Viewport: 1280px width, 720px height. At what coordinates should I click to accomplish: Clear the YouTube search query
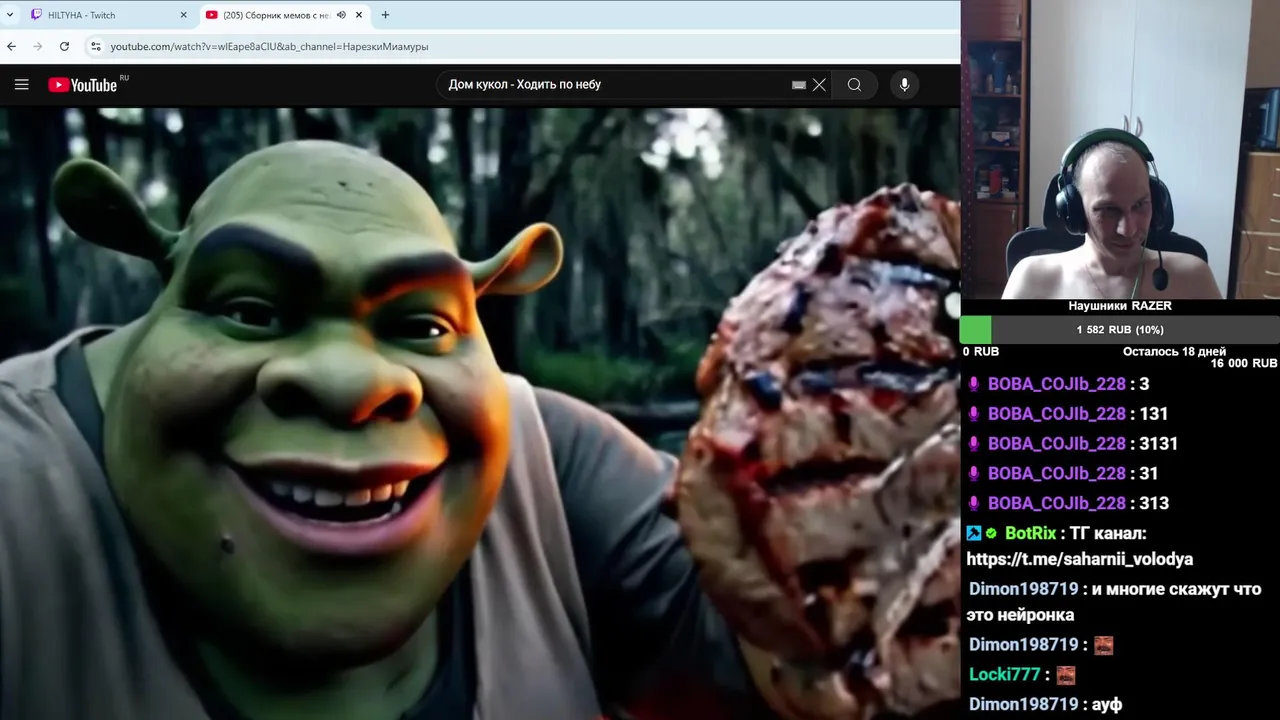pos(819,85)
